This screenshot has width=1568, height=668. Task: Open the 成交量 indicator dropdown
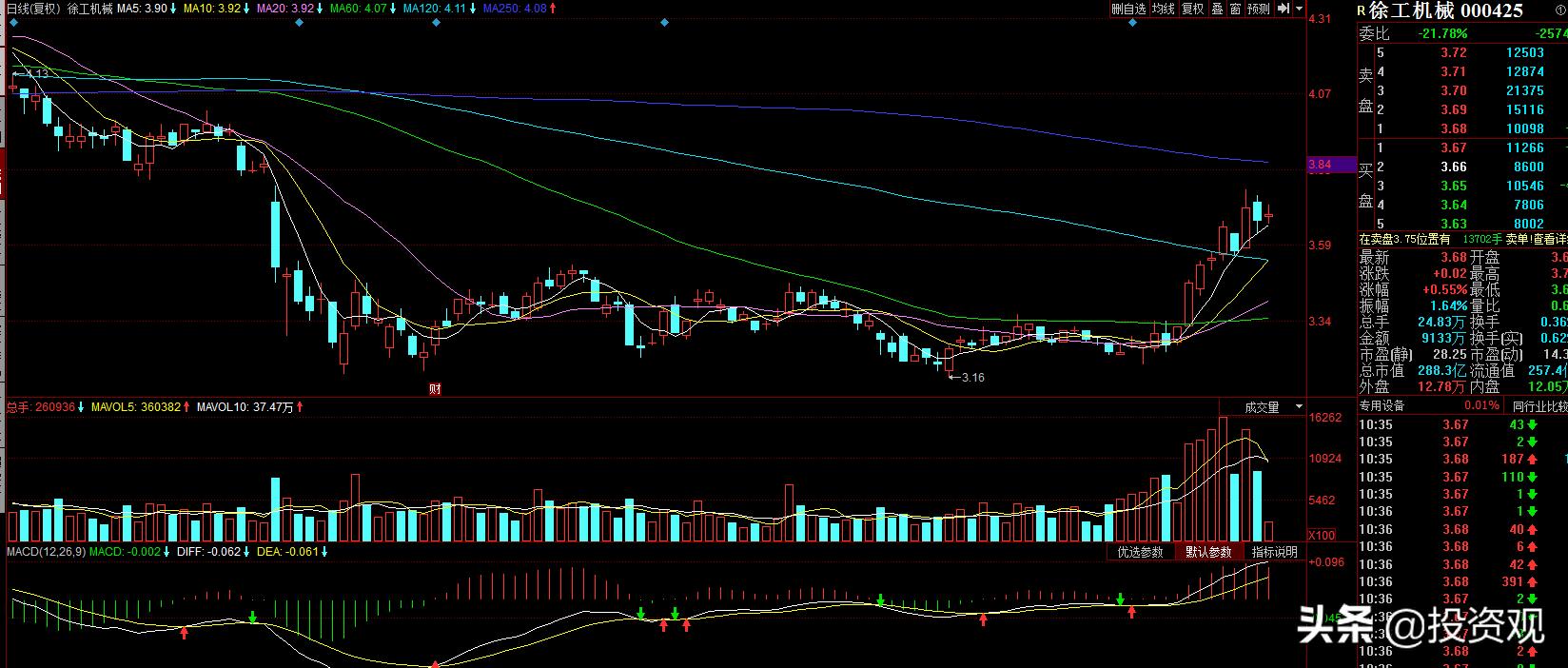(1272, 407)
